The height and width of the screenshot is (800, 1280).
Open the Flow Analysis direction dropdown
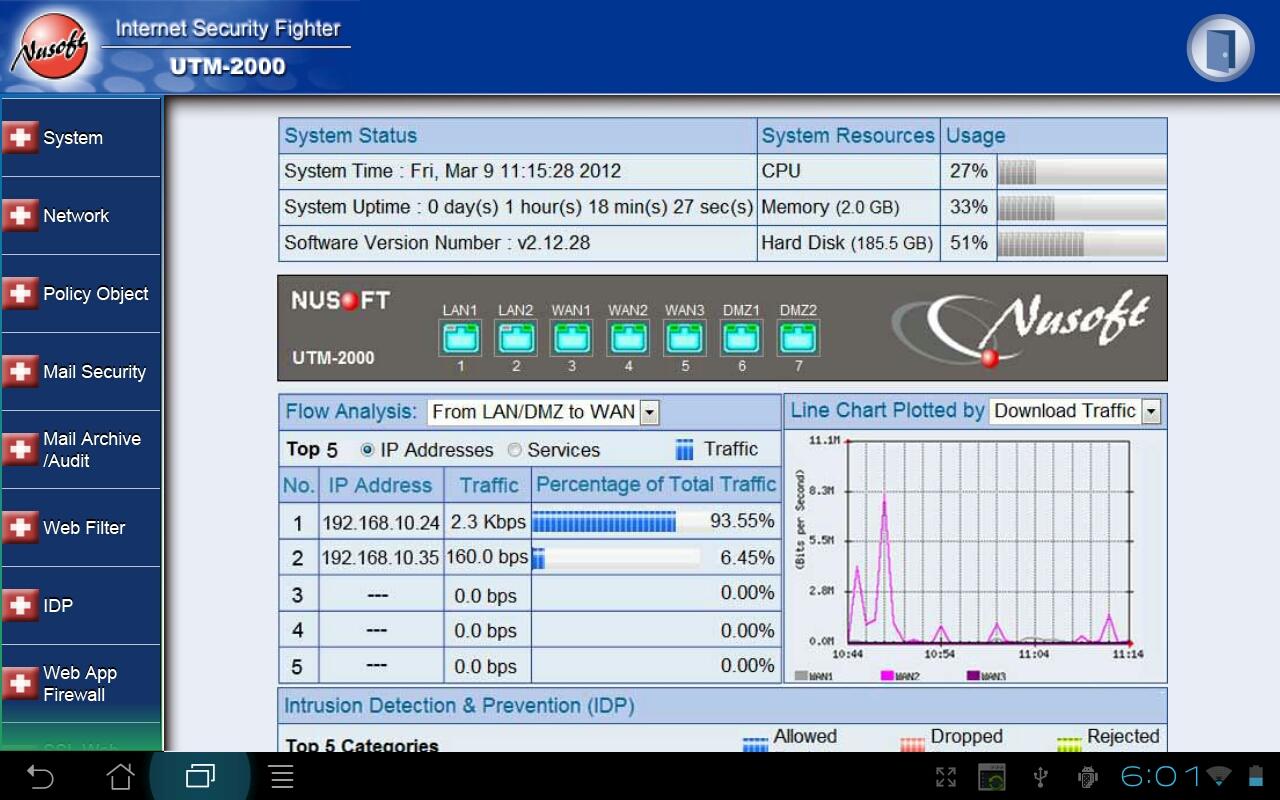[543, 411]
